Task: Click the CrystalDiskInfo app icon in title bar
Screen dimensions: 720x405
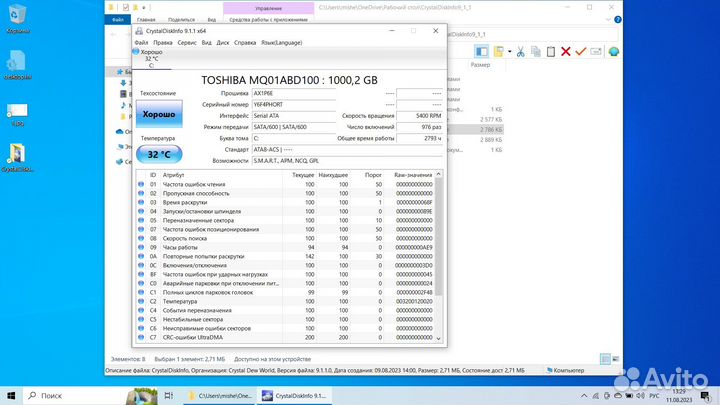Action: [x=139, y=31]
